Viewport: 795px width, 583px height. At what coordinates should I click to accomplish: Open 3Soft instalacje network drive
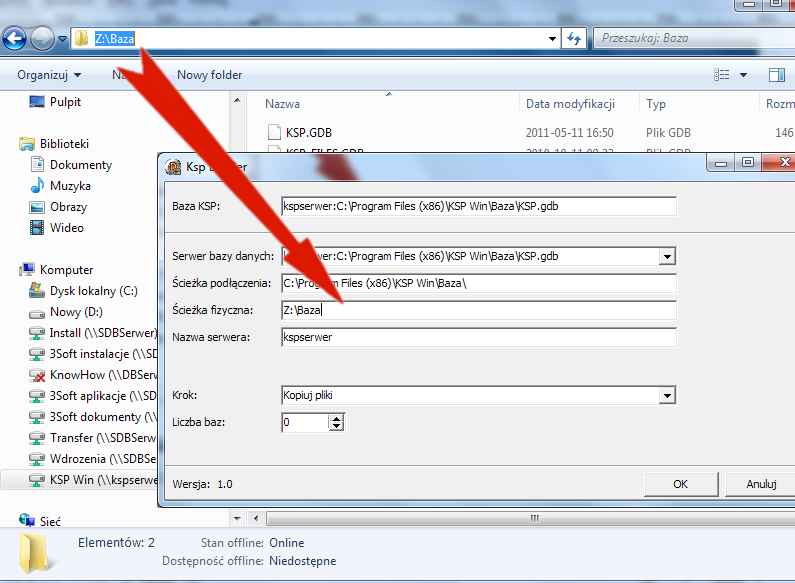103,354
